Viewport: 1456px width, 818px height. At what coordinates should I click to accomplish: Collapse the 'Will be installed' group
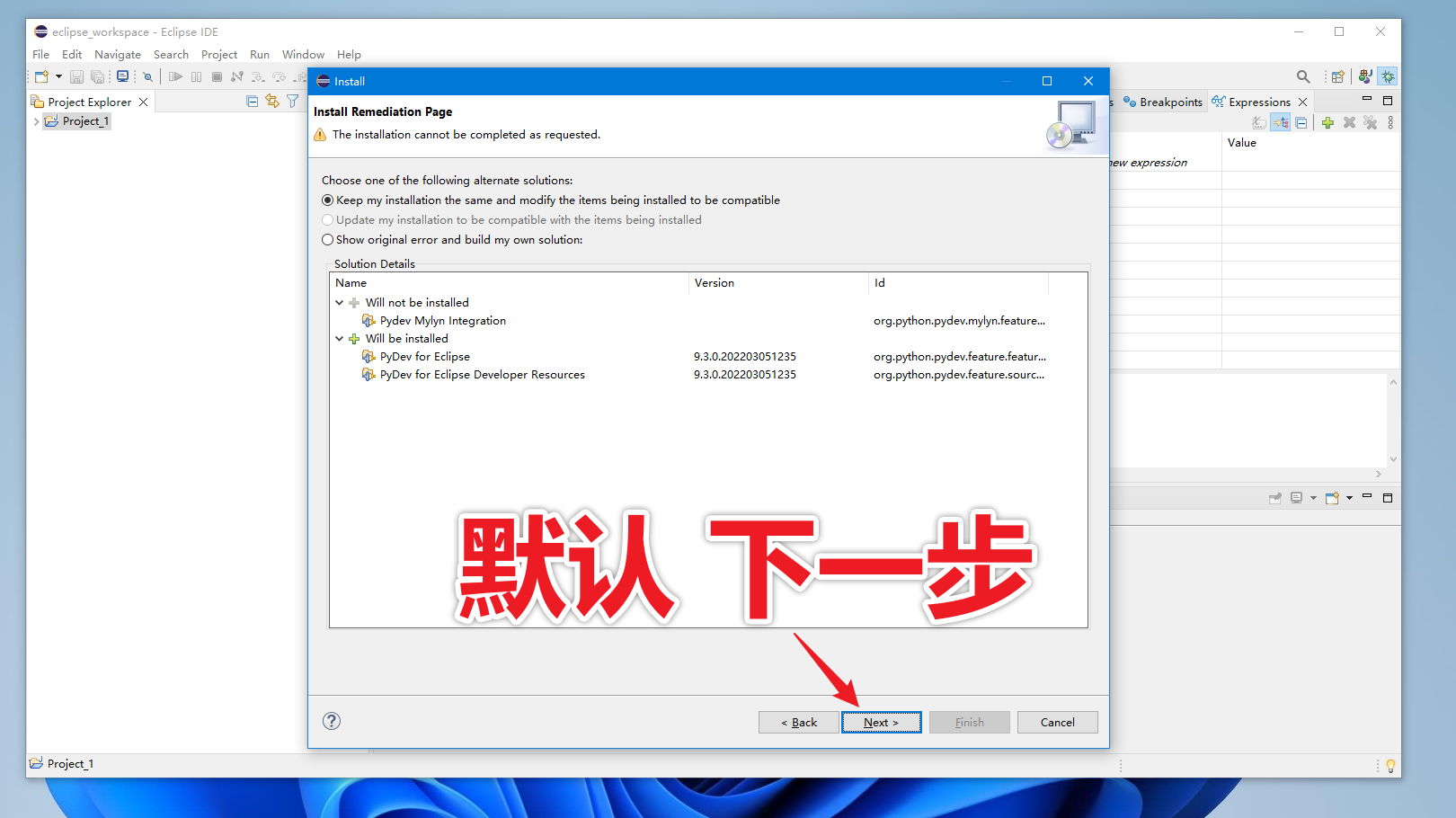(x=340, y=339)
